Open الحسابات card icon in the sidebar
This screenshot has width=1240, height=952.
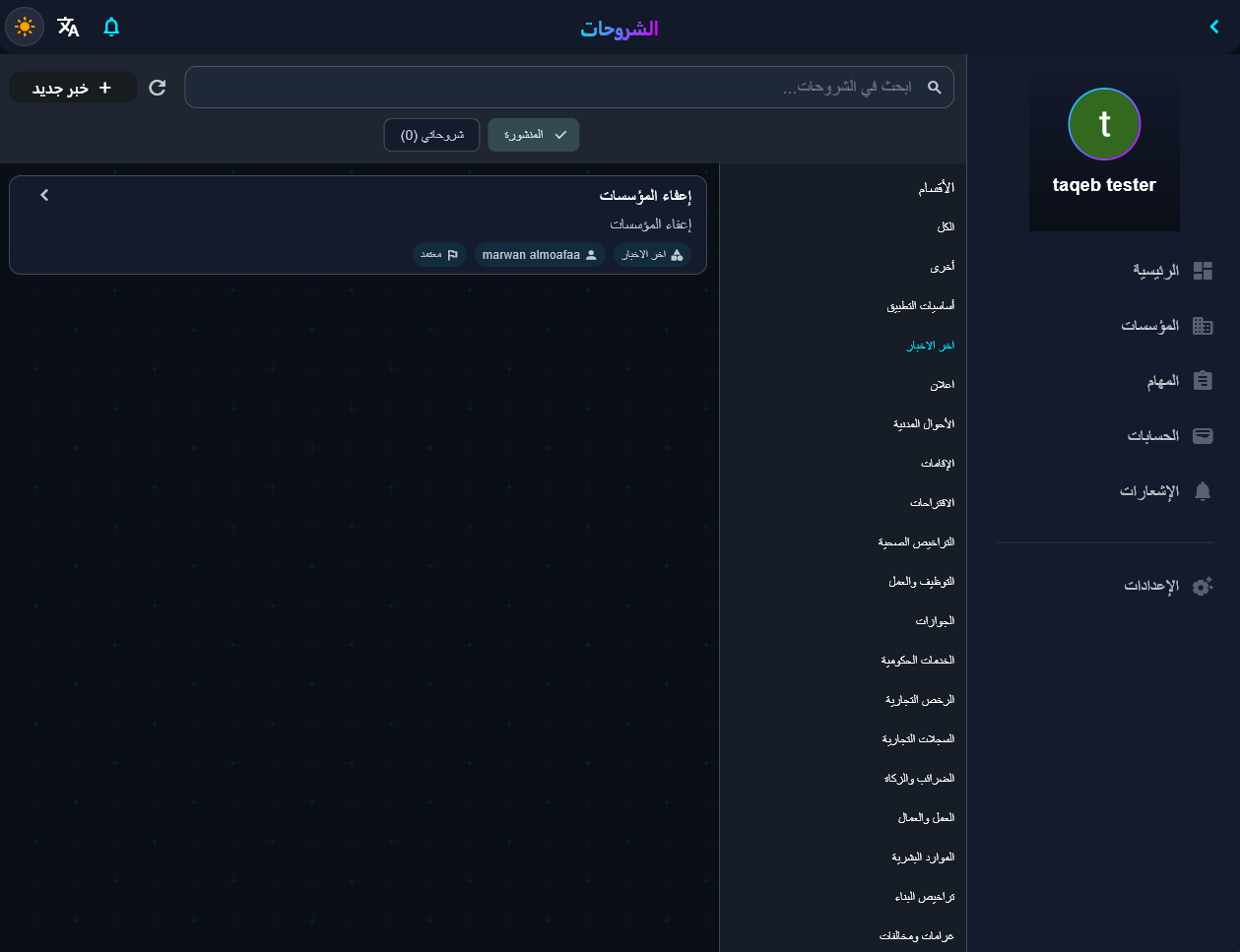(x=1203, y=436)
